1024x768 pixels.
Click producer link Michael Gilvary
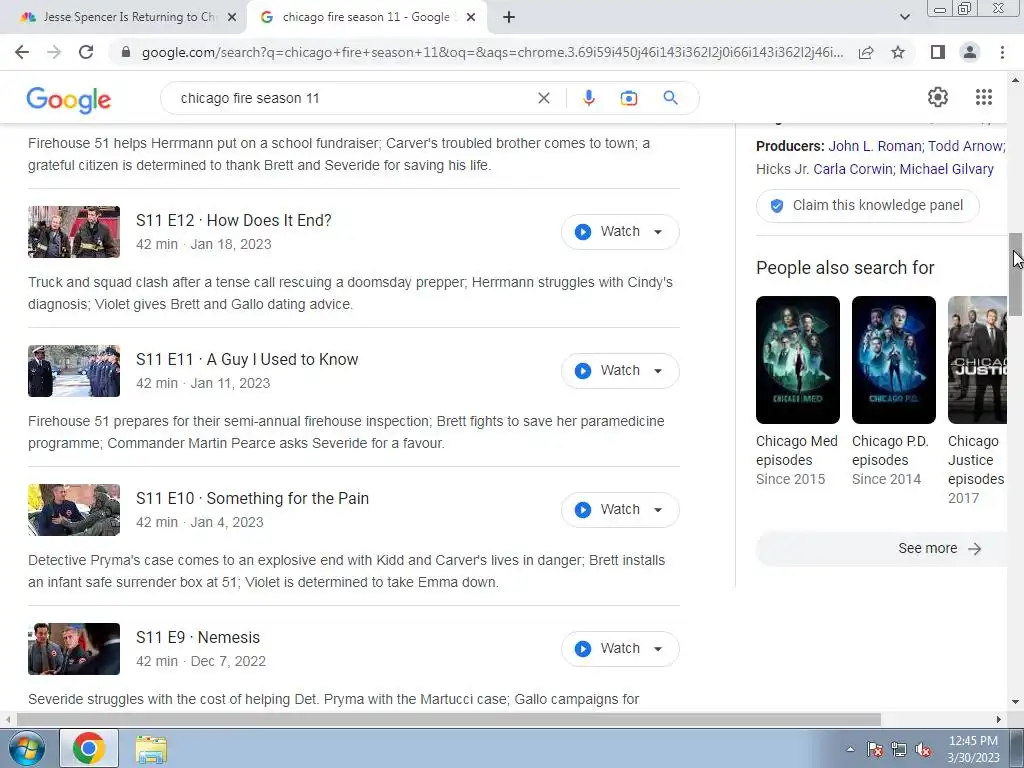click(947, 169)
